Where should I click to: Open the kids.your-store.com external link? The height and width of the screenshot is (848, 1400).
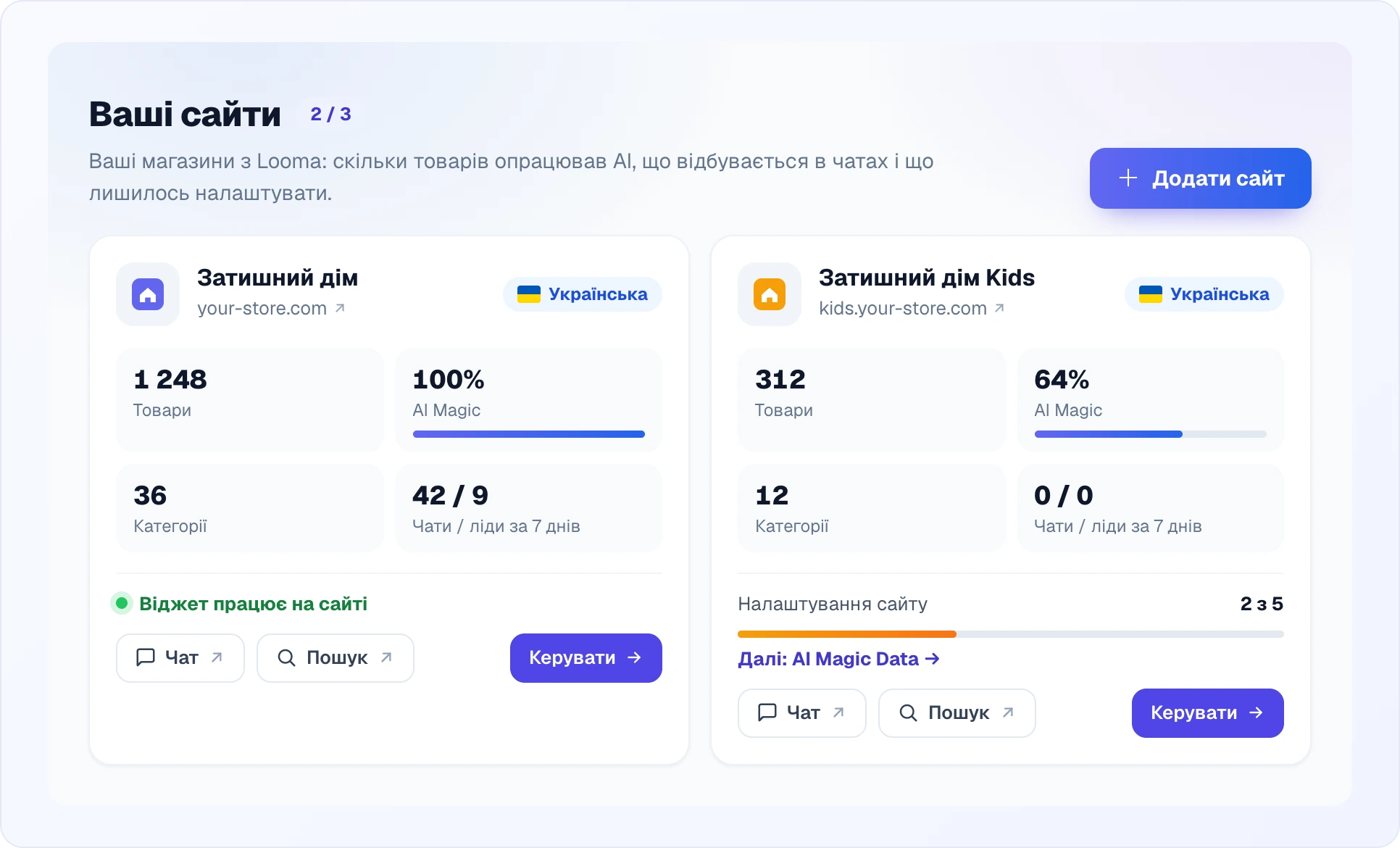(912, 309)
